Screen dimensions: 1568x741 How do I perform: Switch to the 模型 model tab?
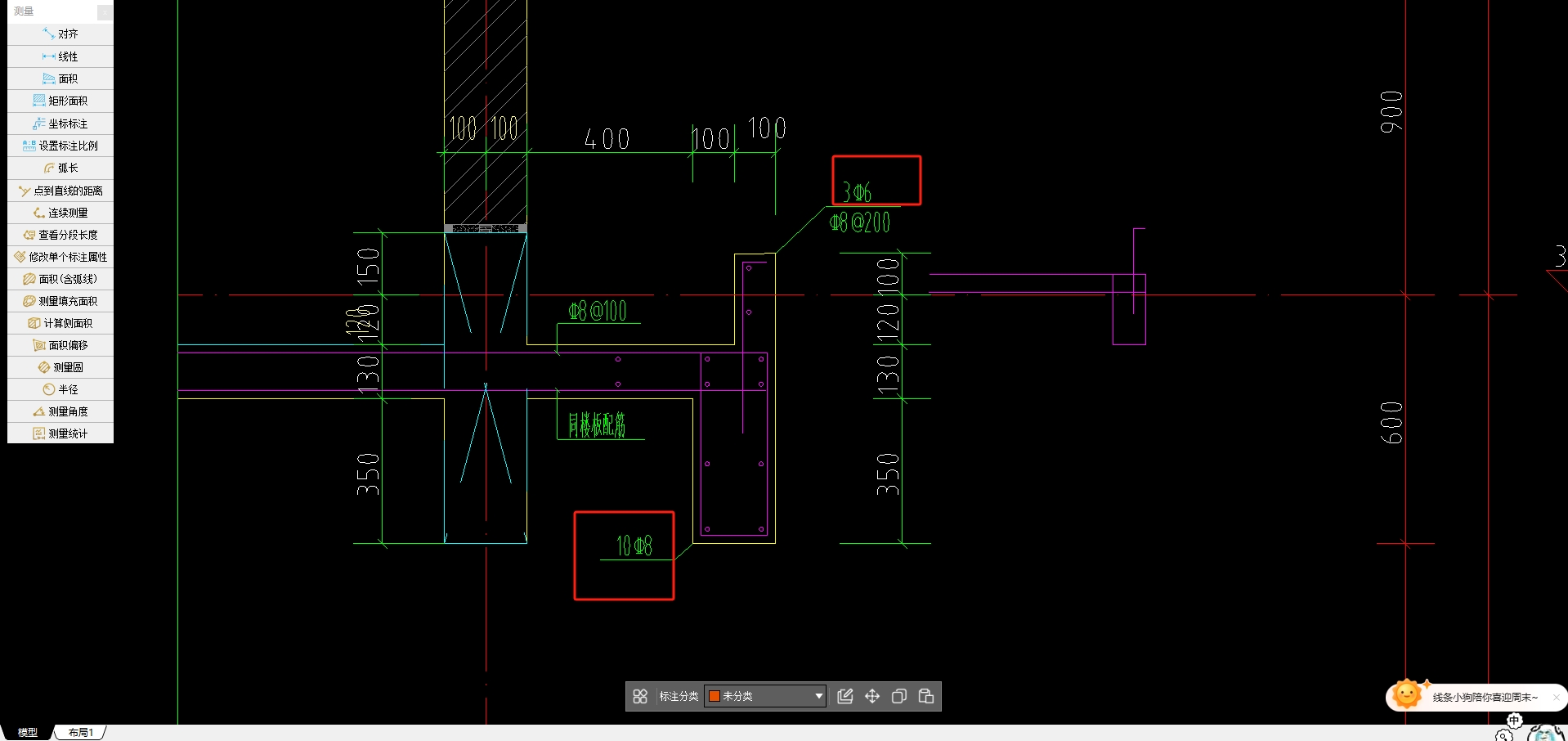(28, 733)
